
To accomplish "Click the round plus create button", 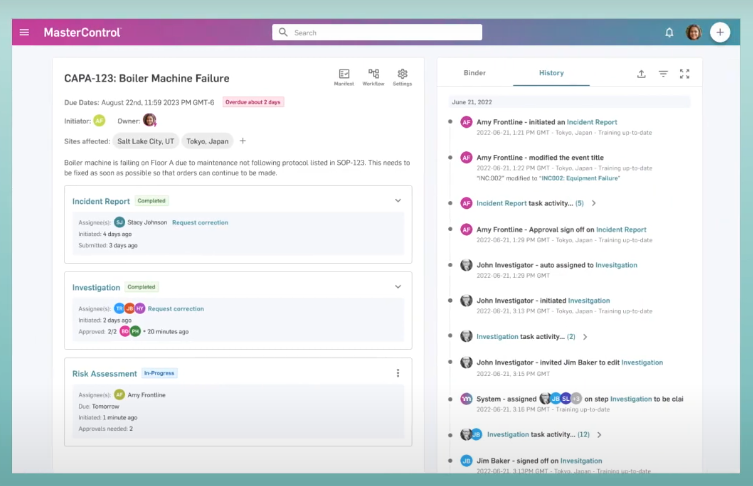I will point(720,32).
